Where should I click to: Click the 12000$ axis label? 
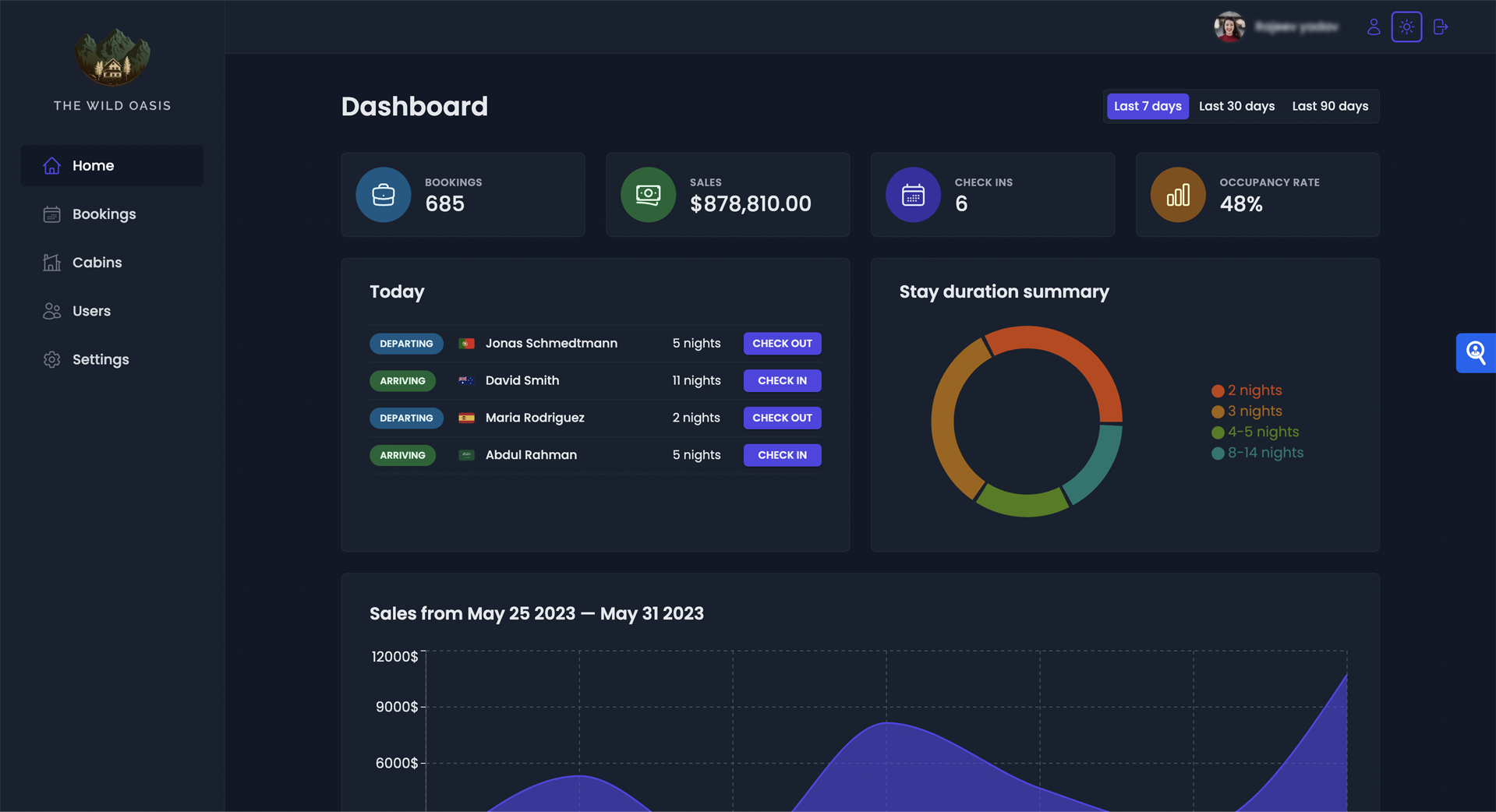click(394, 657)
